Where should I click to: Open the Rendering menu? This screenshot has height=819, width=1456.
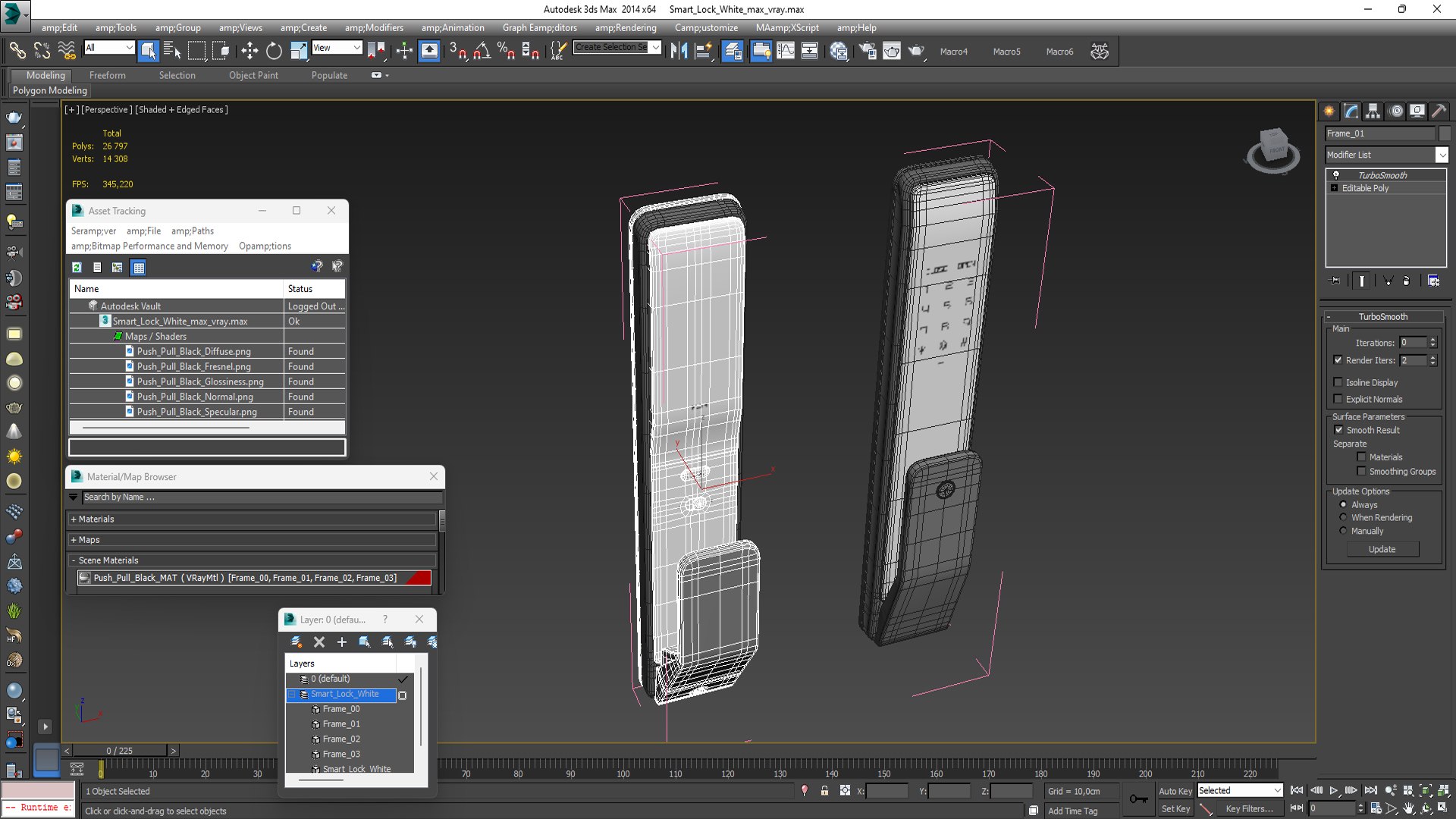[626, 27]
